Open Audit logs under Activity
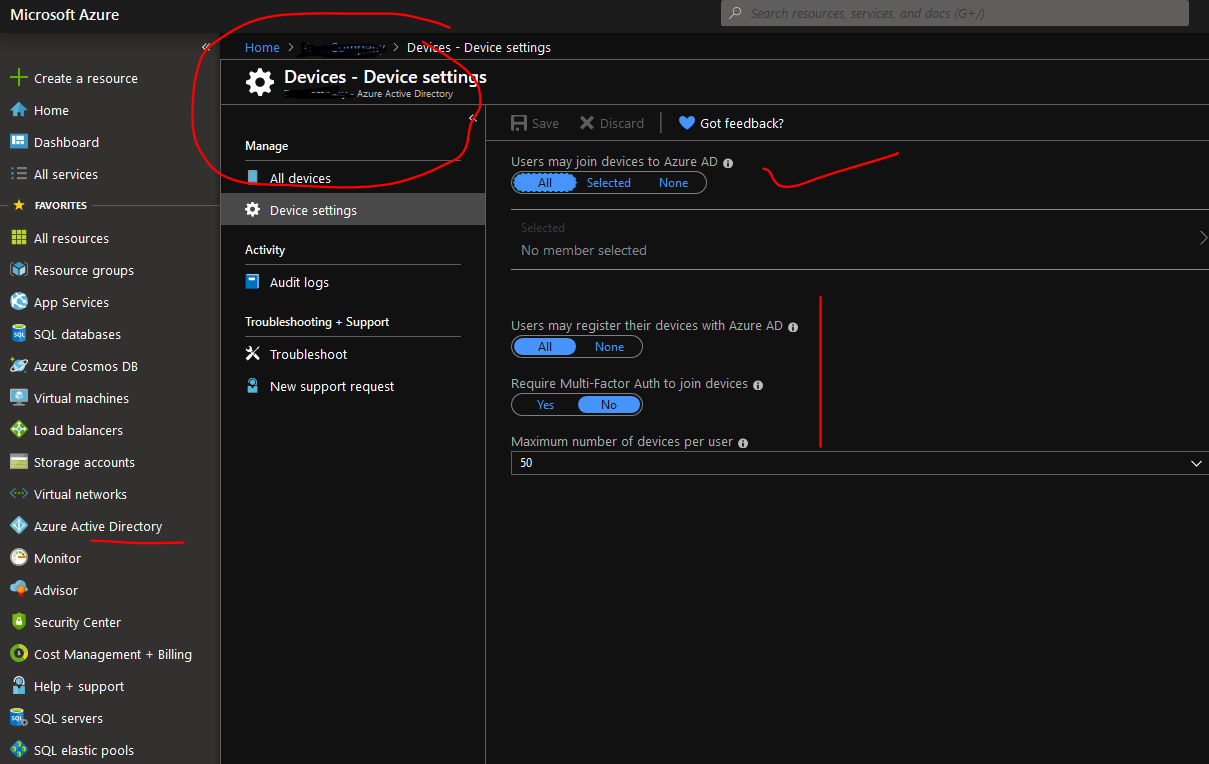The width and height of the screenshot is (1209, 764). (x=297, y=281)
